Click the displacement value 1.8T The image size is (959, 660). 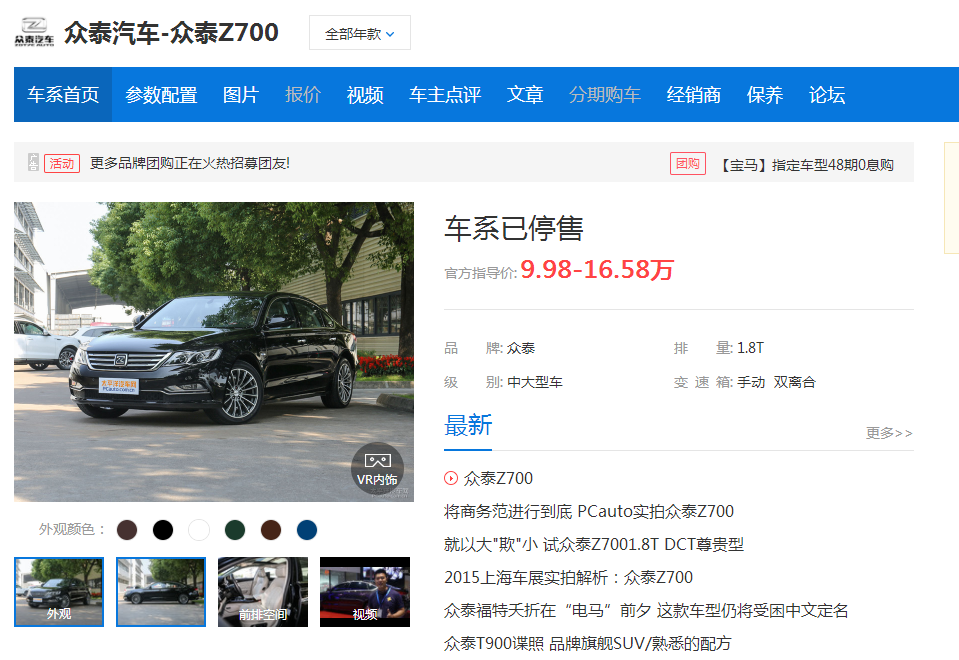[x=750, y=348]
